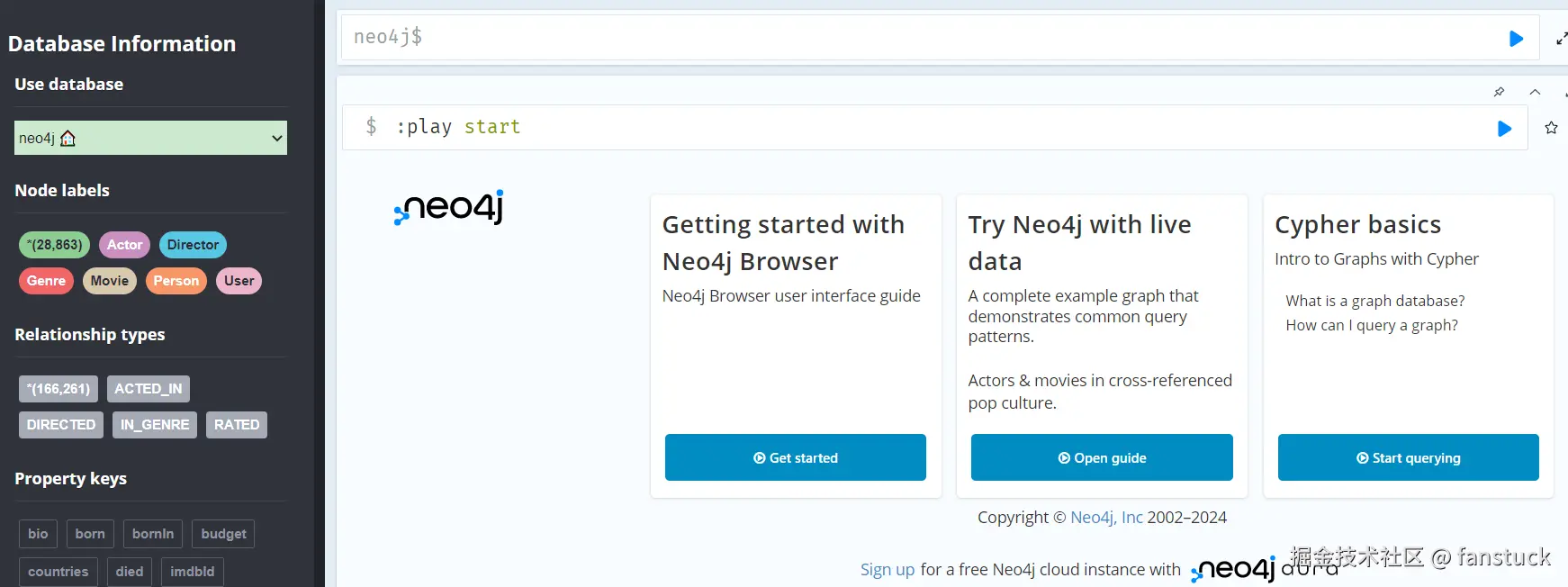The height and width of the screenshot is (587, 1568).
Task: Run the query in the top editor
Action: tap(1516, 39)
